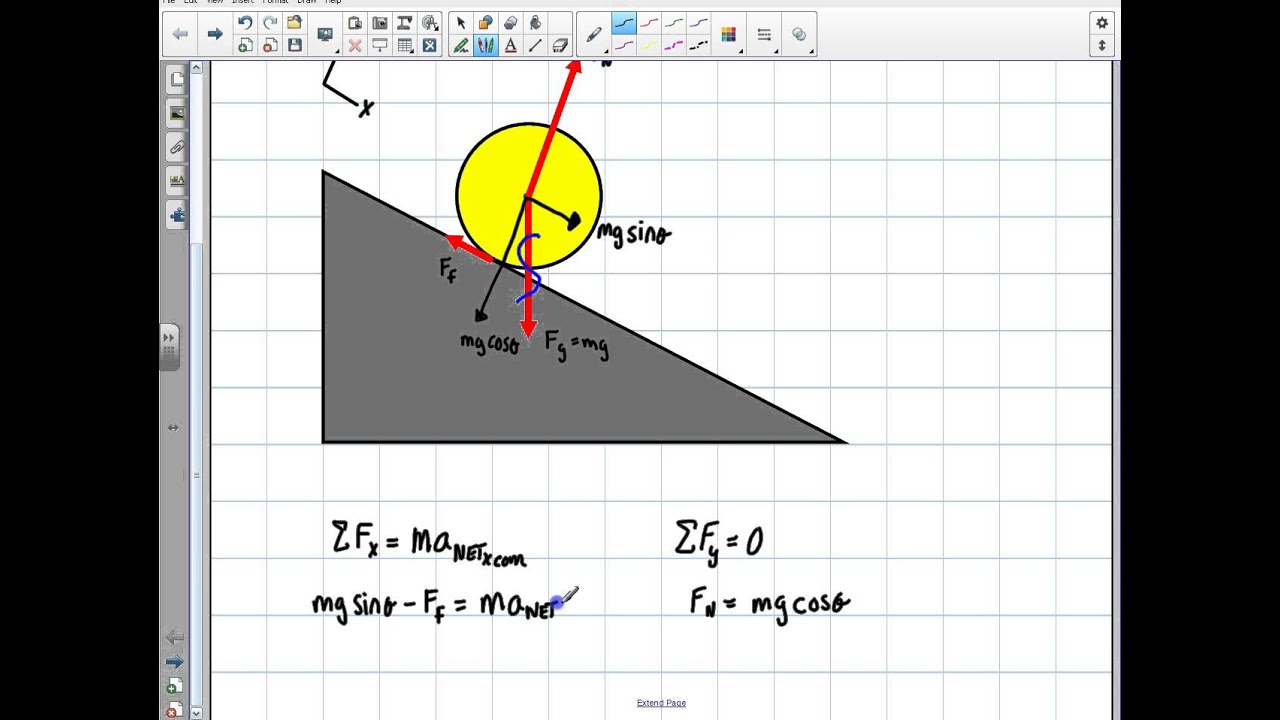
Task: Show the screen shade
Action: (x=380, y=46)
